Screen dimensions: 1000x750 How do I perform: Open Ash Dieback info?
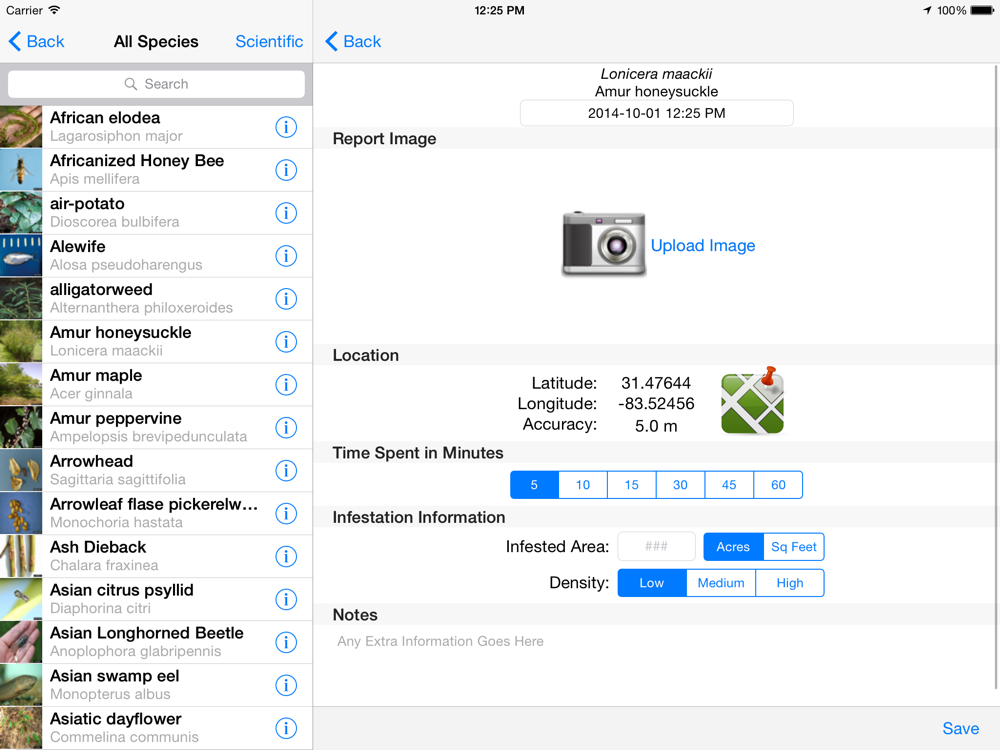pos(286,556)
